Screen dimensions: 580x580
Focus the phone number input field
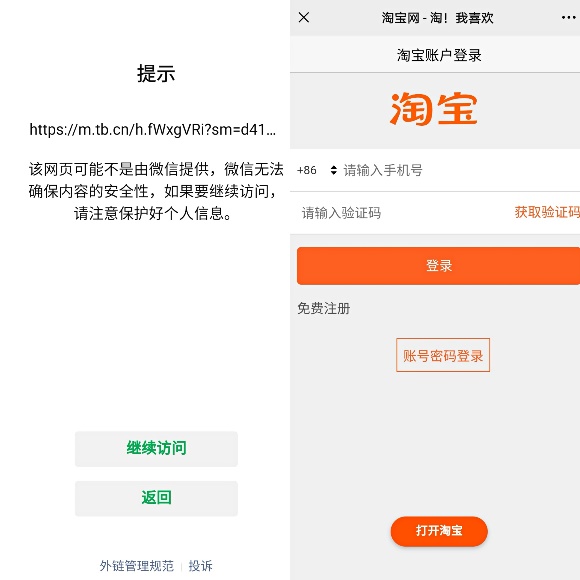coord(461,170)
